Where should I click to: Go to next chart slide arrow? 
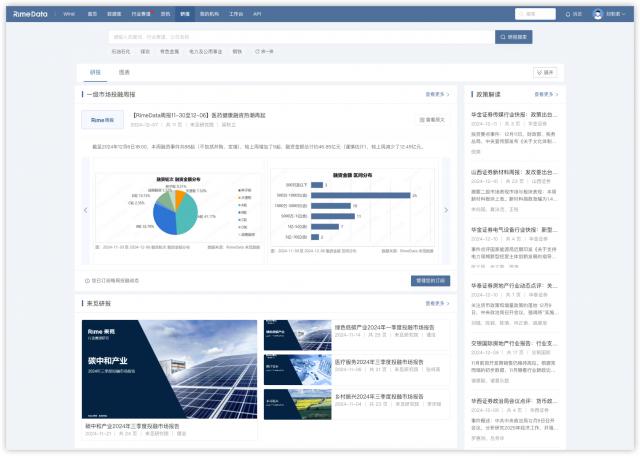(x=446, y=210)
